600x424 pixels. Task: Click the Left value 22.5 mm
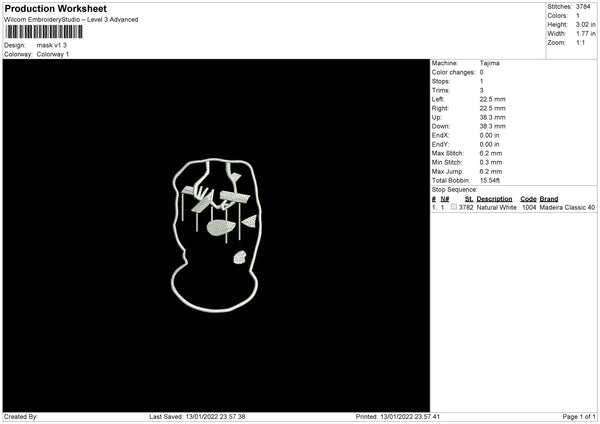click(492, 99)
